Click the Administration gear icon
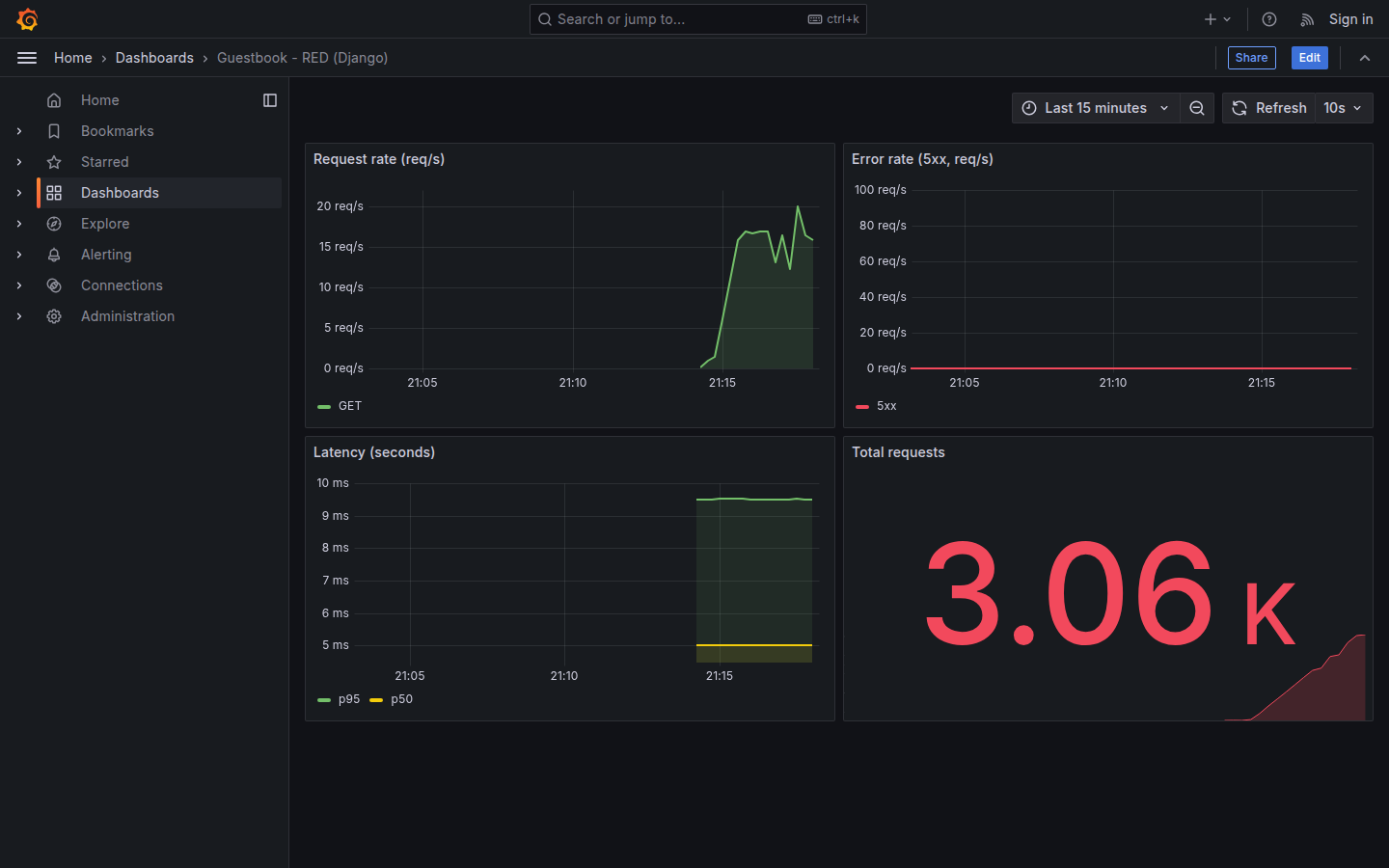 point(54,316)
